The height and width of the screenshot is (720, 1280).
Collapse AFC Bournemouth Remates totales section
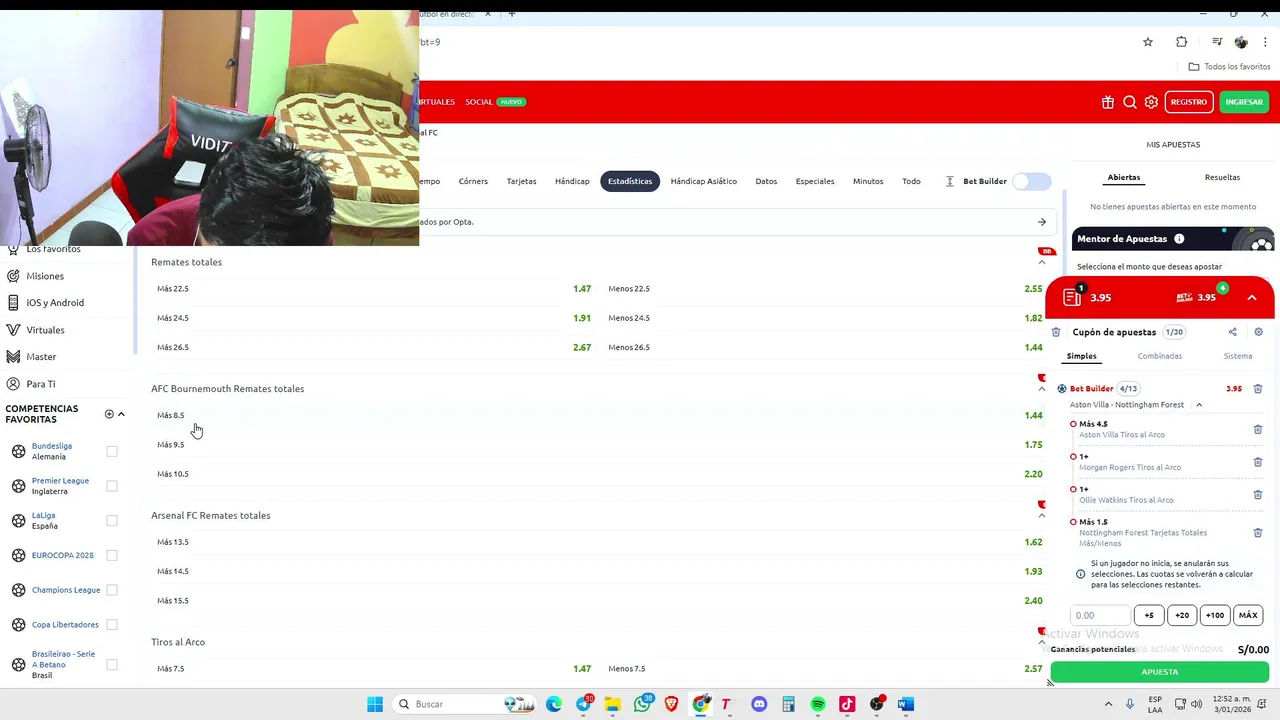tap(1042, 389)
